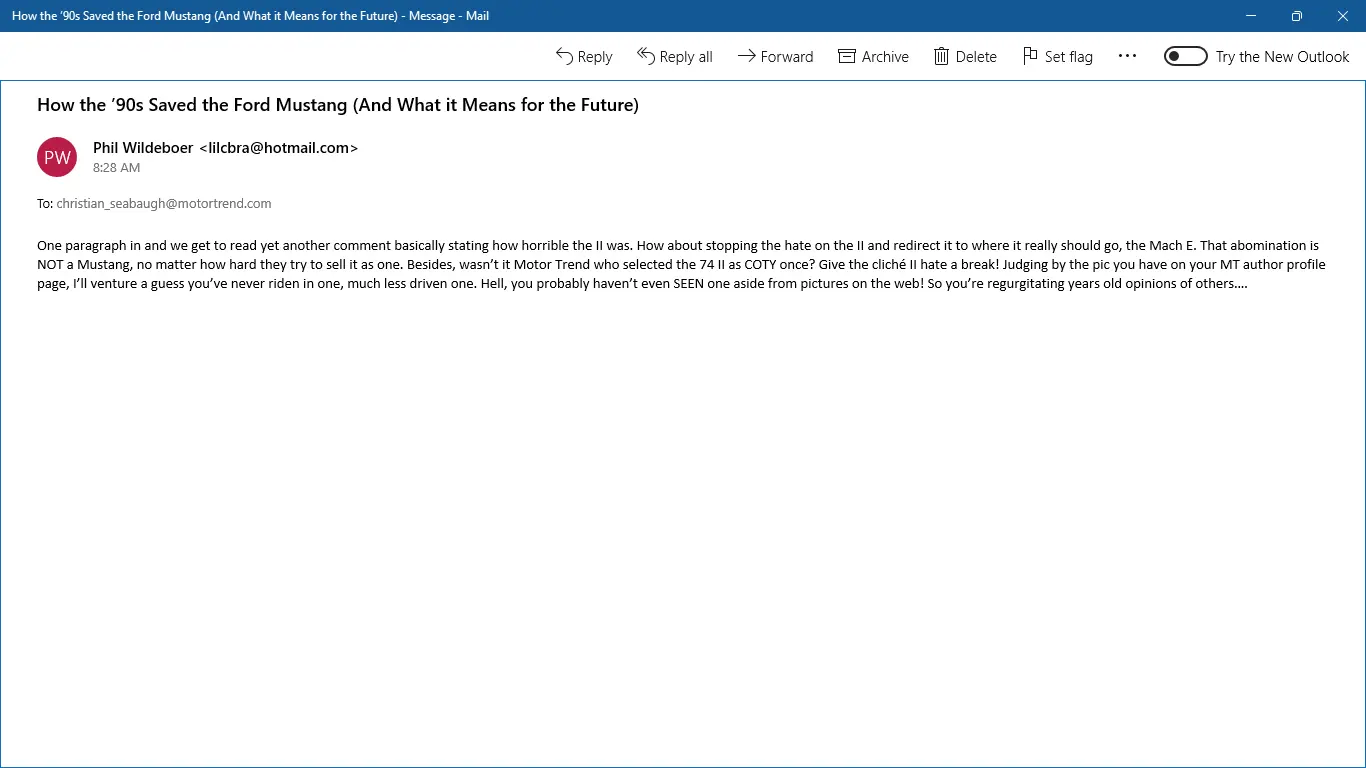
Task: Click inside the email body text
Action: (681, 264)
